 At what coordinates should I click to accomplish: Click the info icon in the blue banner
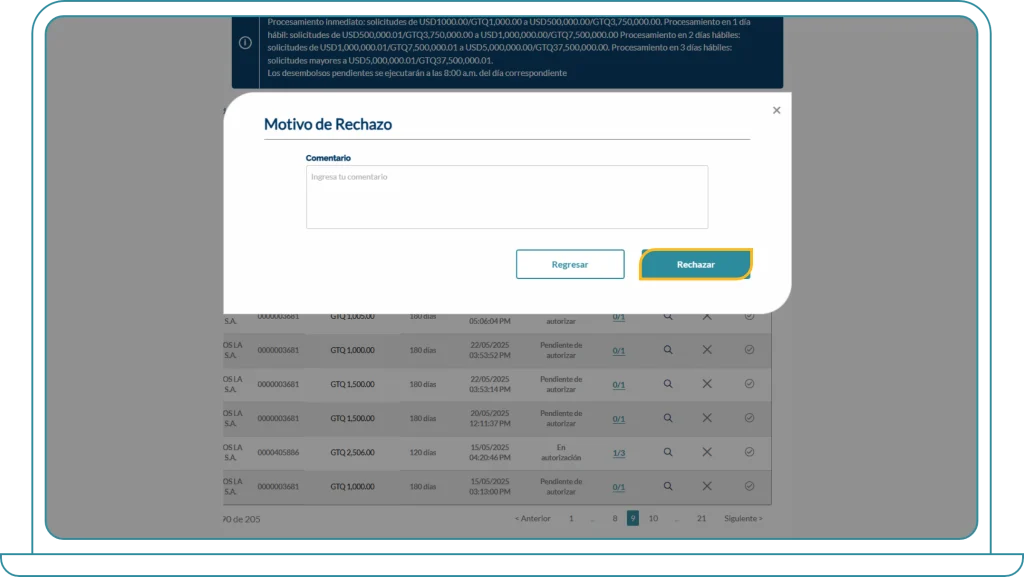245,43
